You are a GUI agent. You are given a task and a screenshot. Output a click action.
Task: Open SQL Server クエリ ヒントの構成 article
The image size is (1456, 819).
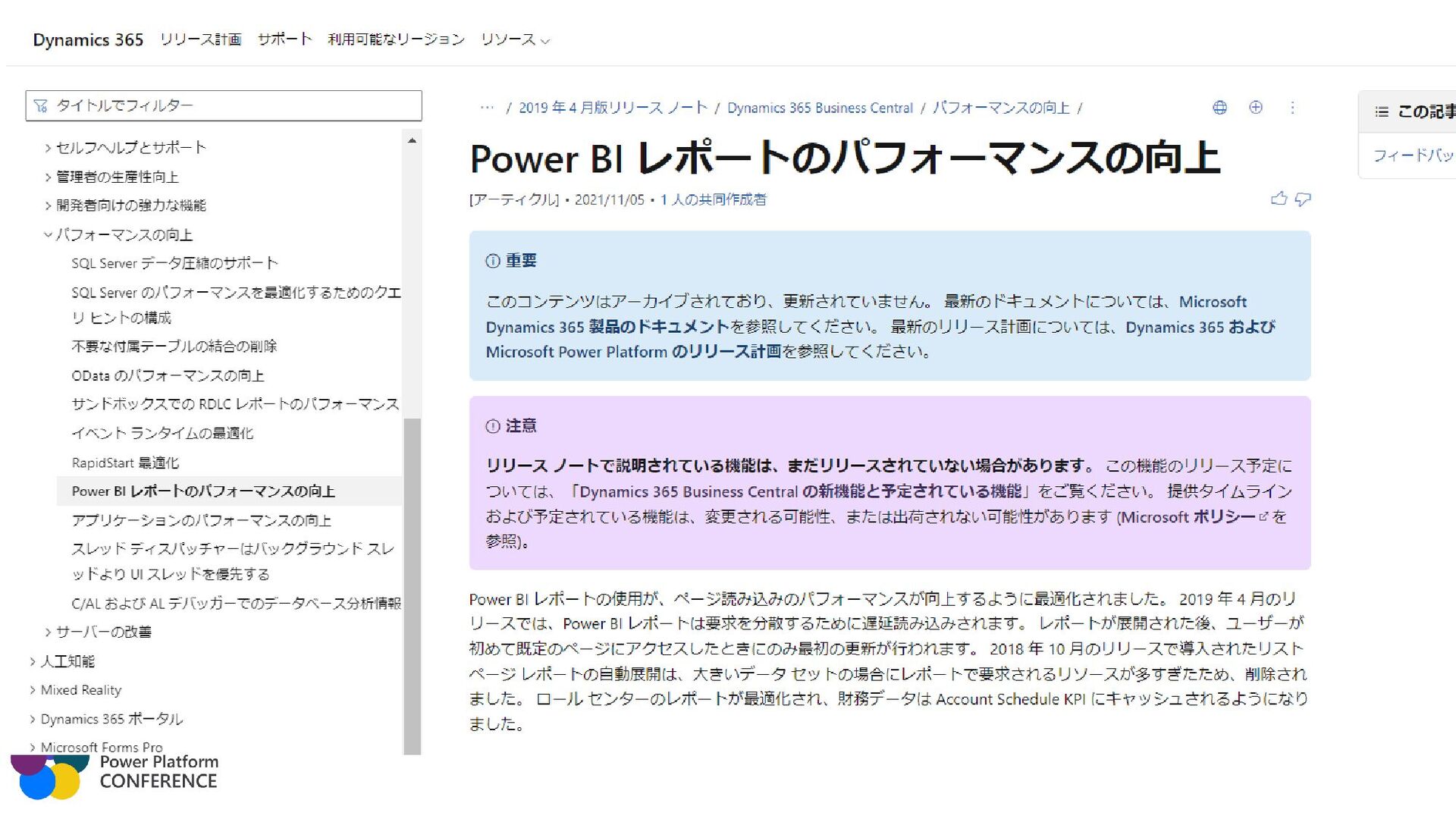(x=236, y=305)
